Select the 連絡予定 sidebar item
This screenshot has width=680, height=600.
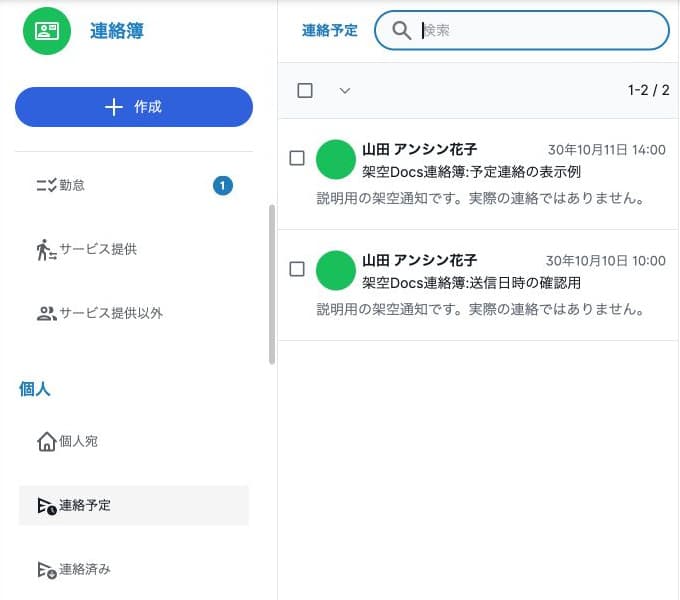click(x=134, y=505)
